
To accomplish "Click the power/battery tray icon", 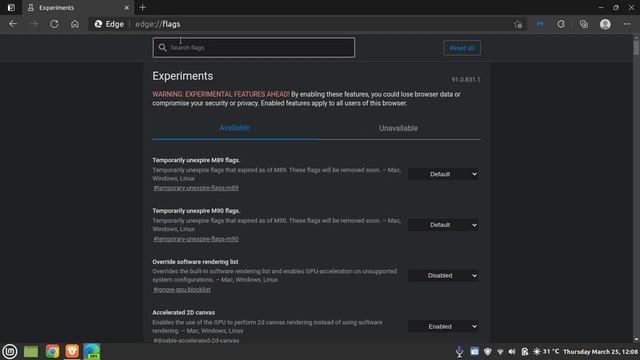I will (x=524, y=351).
